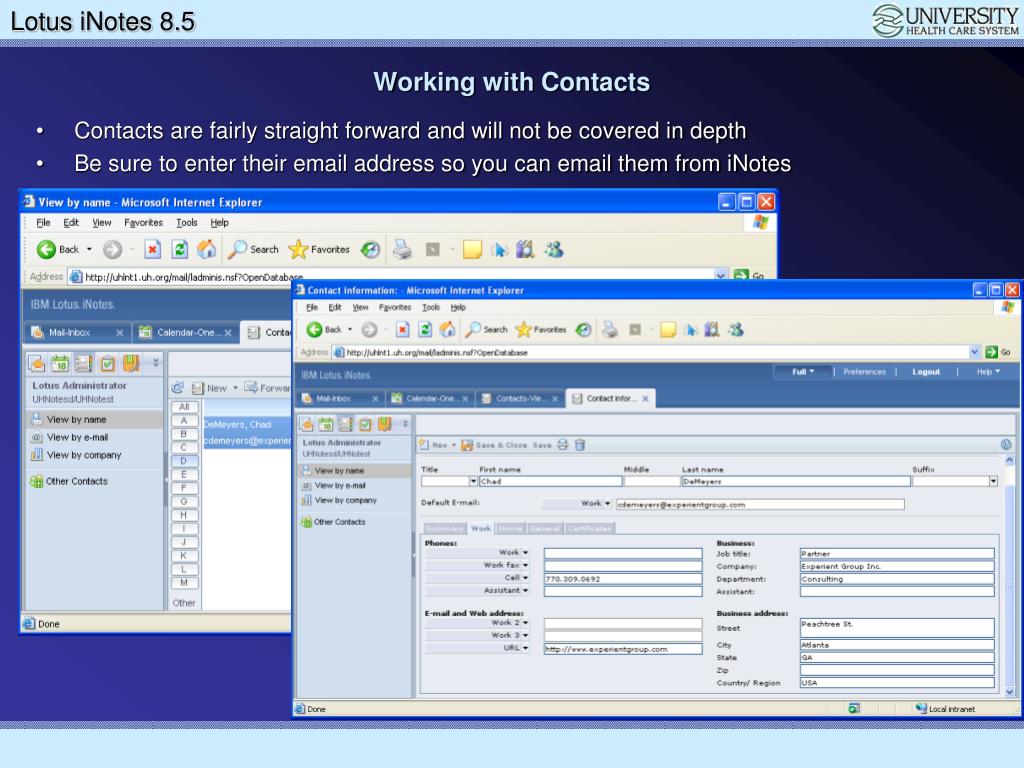Click printer icon beside Save in contact form

pos(562,445)
